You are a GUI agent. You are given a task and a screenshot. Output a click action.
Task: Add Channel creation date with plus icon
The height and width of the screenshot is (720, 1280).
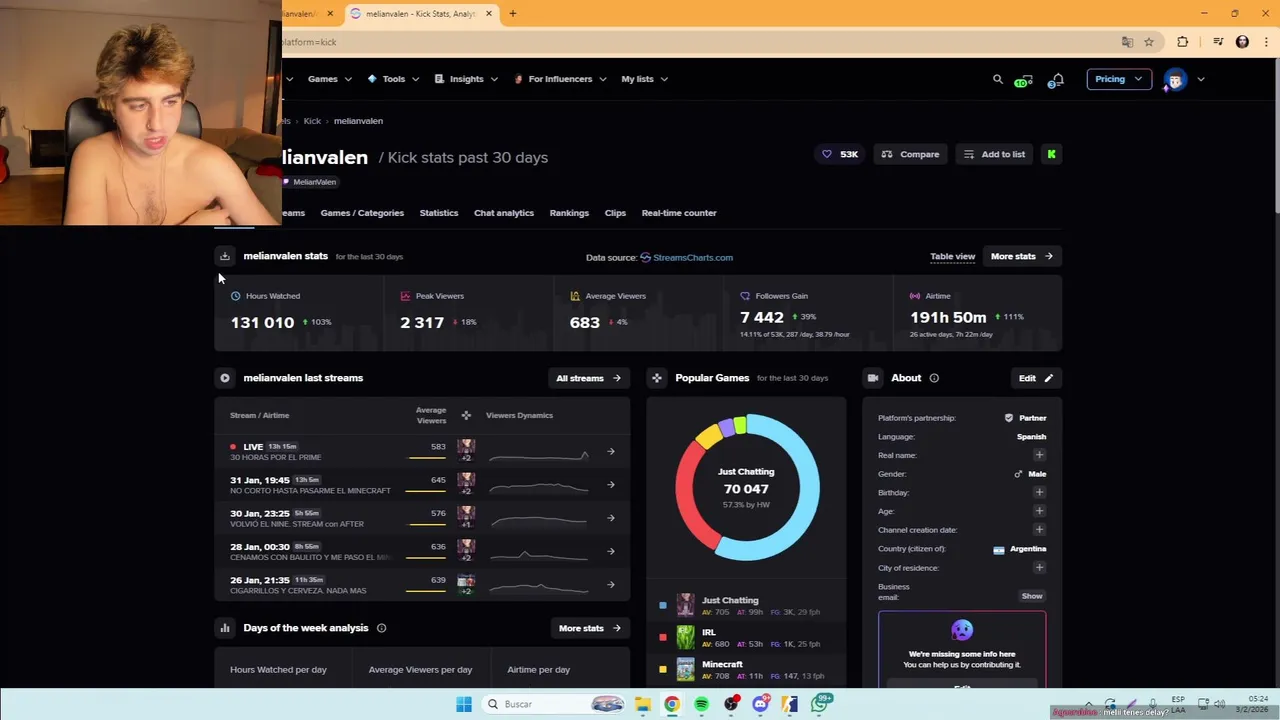pyautogui.click(x=1039, y=530)
